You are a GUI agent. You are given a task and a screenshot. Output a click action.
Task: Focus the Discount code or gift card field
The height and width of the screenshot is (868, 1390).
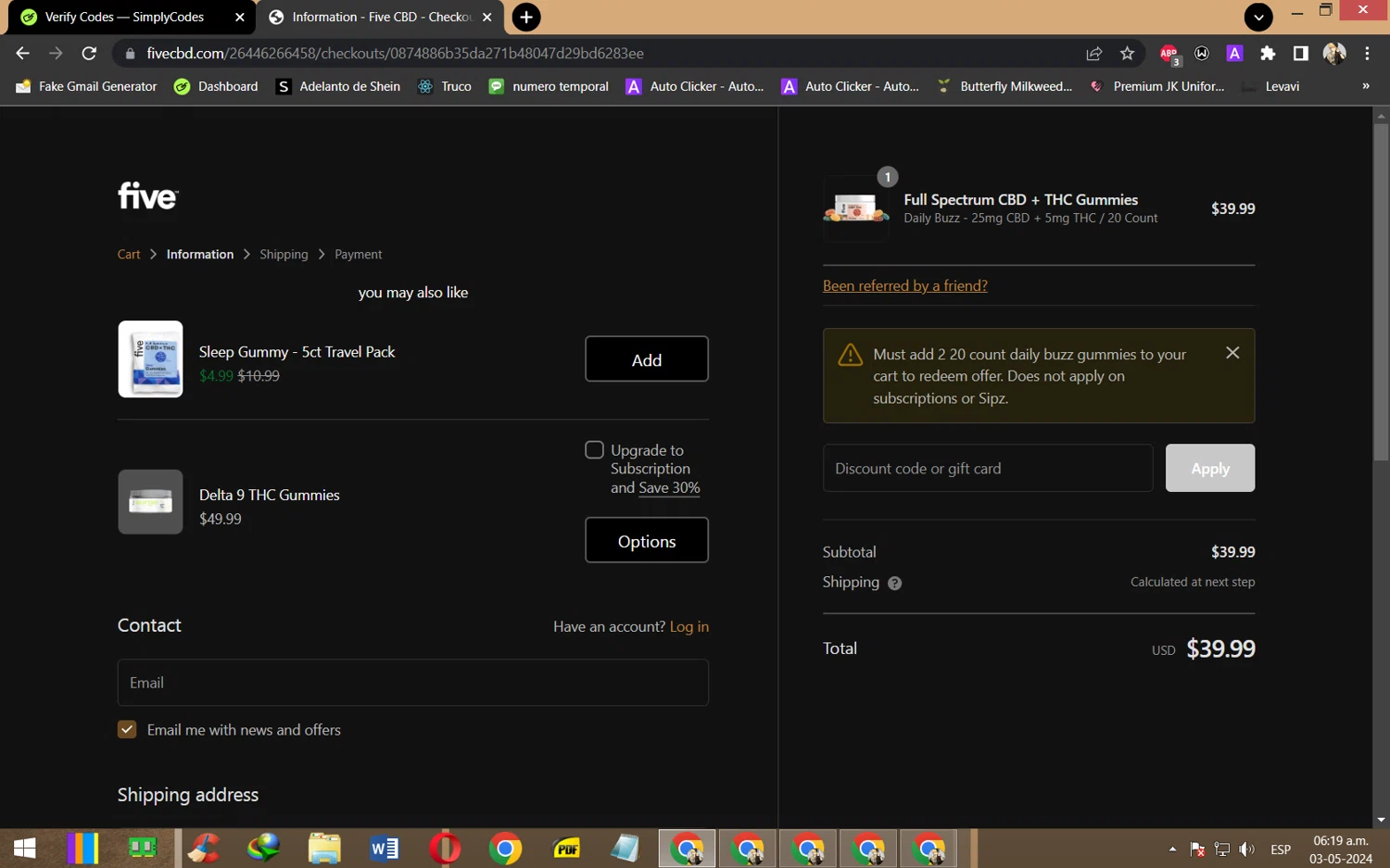point(988,469)
